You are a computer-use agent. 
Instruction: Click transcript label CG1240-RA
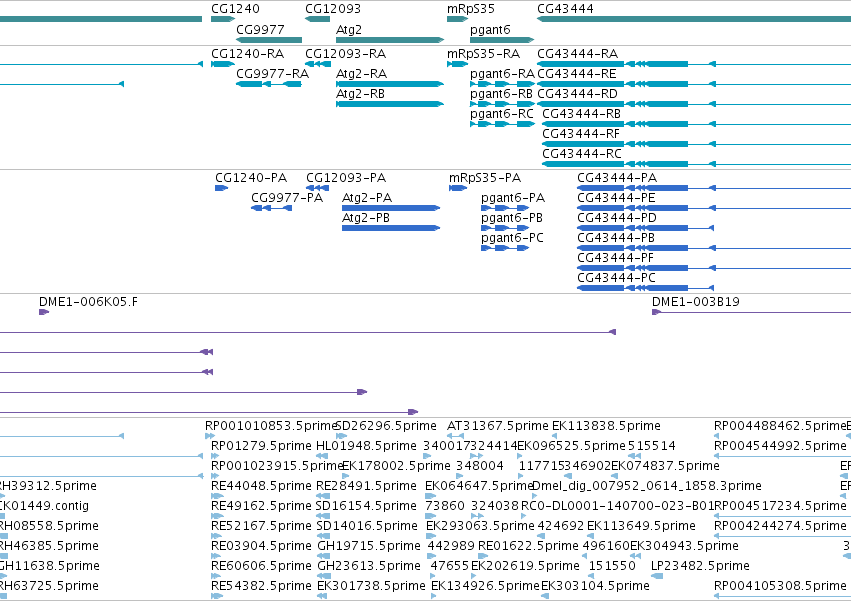tap(247, 54)
